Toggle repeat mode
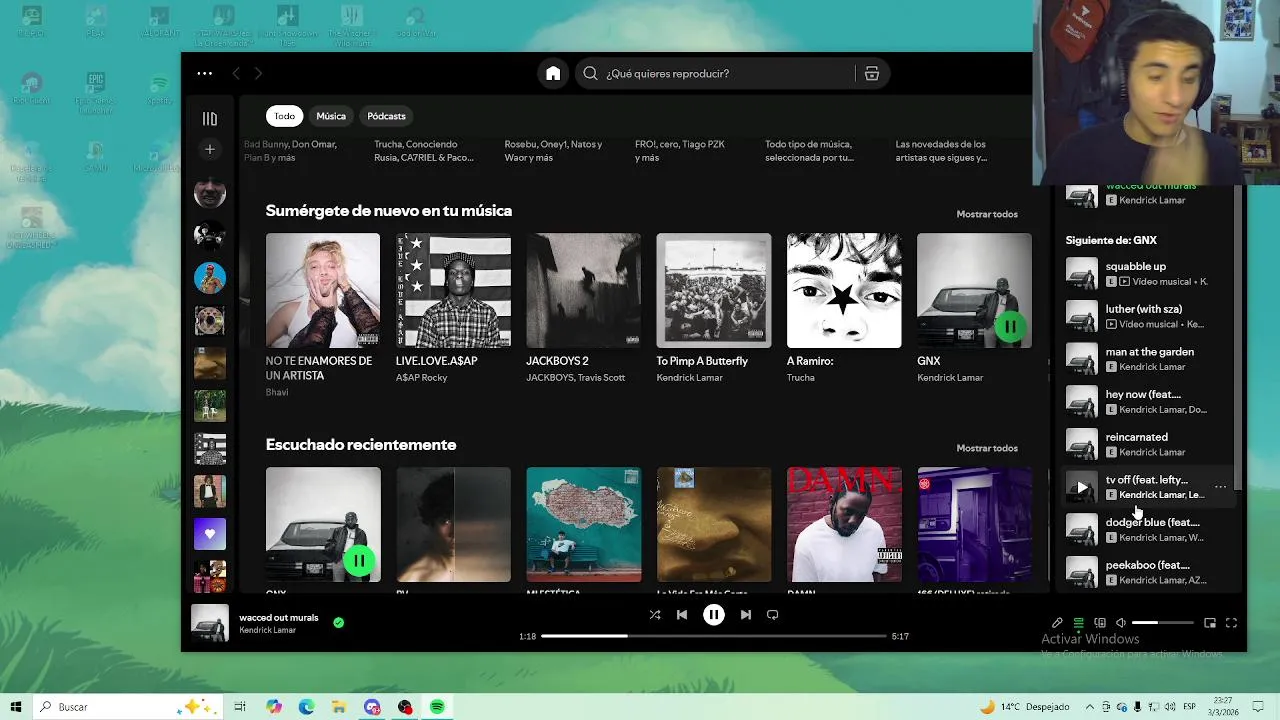The image size is (1280, 720). tap(772, 615)
